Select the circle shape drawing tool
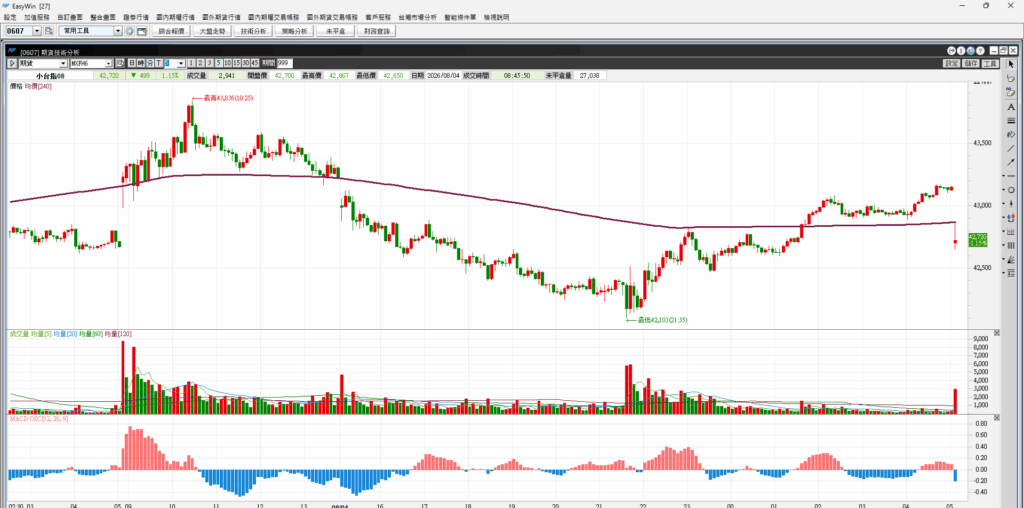Image resolution: width=1024 pixels, height=508 pixels. pos(1011,190)
